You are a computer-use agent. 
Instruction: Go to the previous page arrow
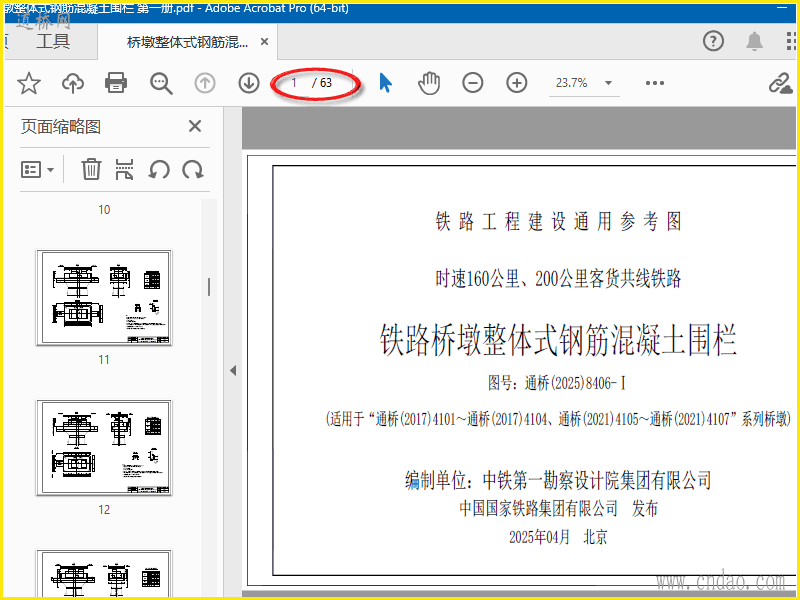(205, 83)
